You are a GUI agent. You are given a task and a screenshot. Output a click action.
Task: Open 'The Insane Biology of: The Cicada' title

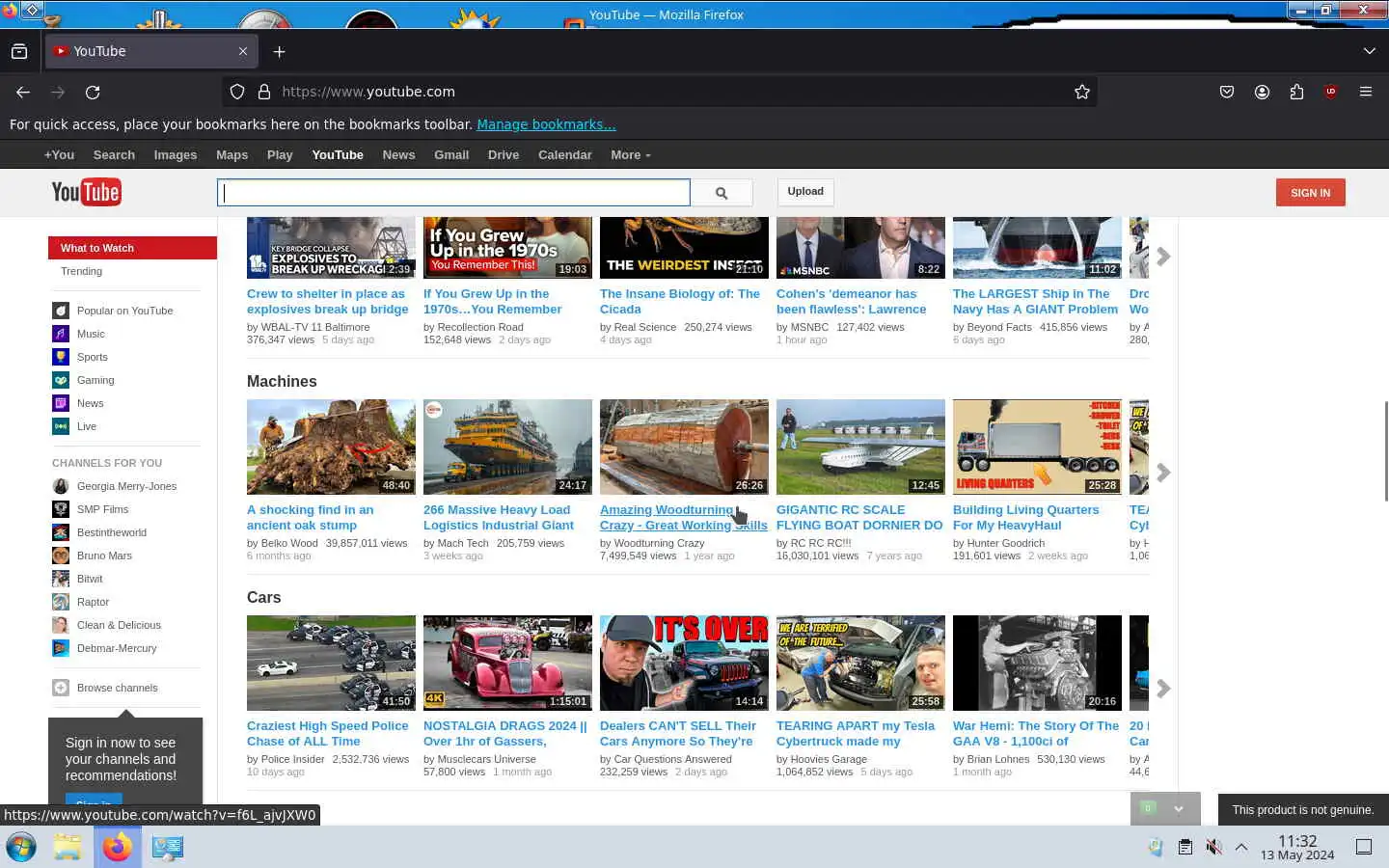[x=680, y=301]
